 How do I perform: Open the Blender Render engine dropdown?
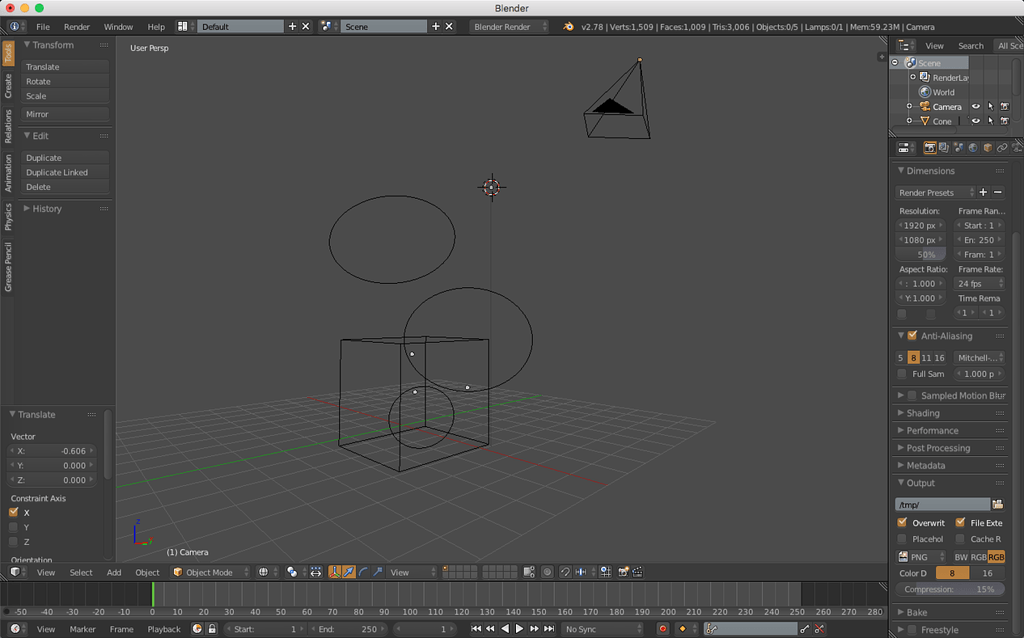point(507,27)
